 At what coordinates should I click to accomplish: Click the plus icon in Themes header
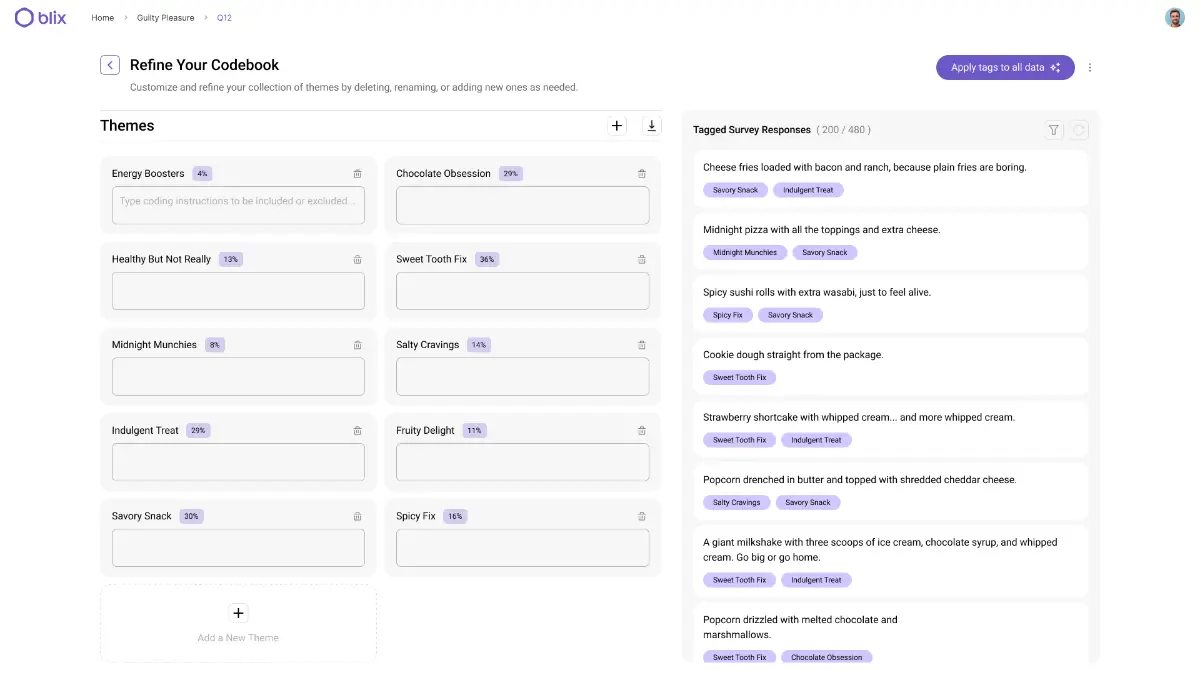point(617,126)
